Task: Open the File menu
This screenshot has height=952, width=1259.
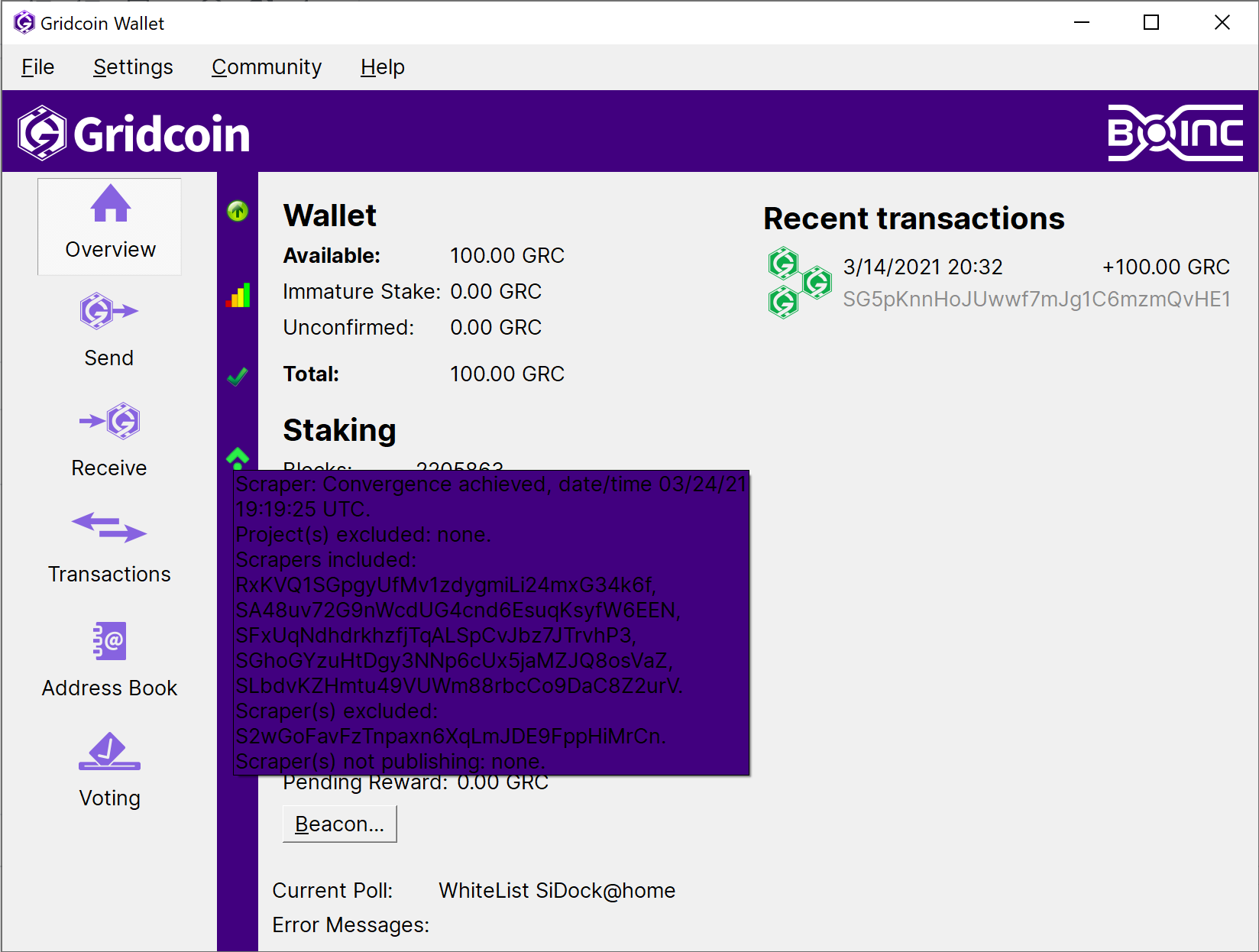Action: (x=37, y=67)
